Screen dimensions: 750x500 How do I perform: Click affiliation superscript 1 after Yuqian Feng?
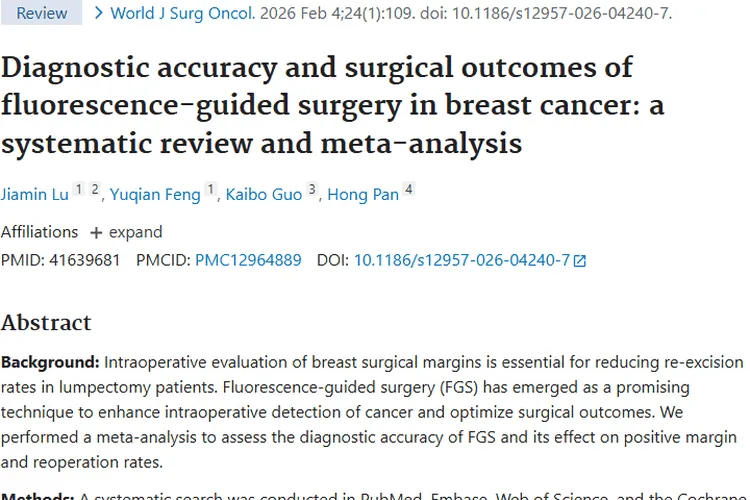(211, 190)
